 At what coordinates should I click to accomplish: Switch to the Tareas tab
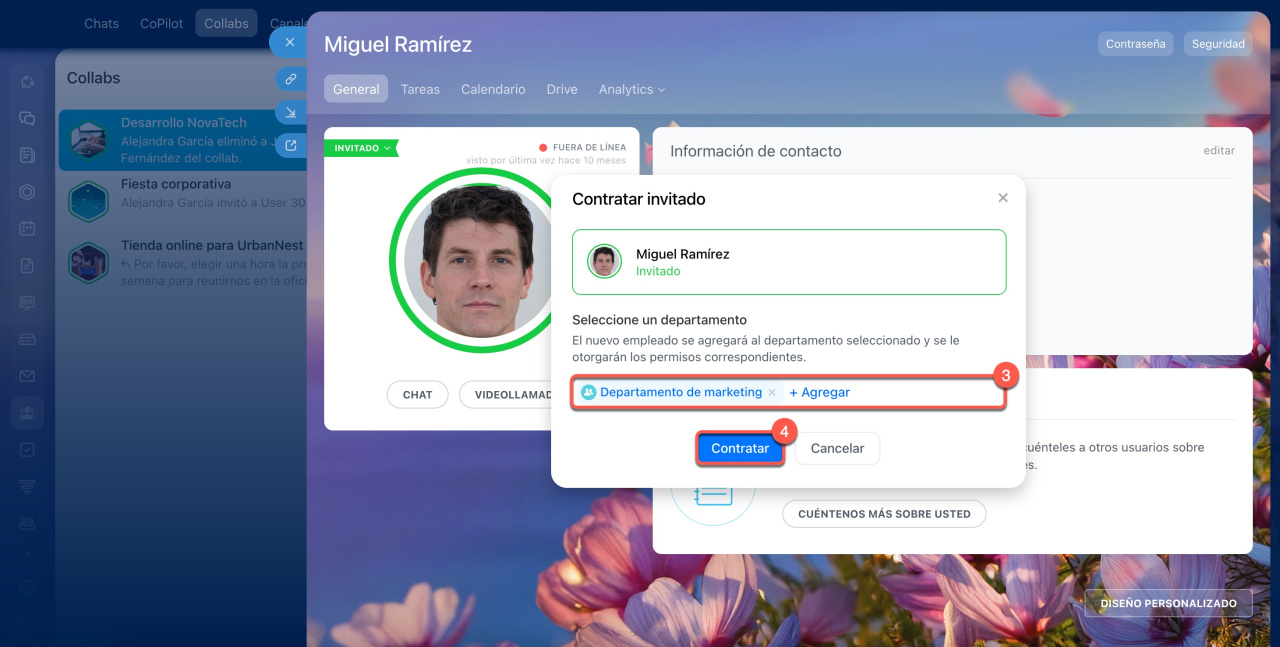tap(420, 89)
